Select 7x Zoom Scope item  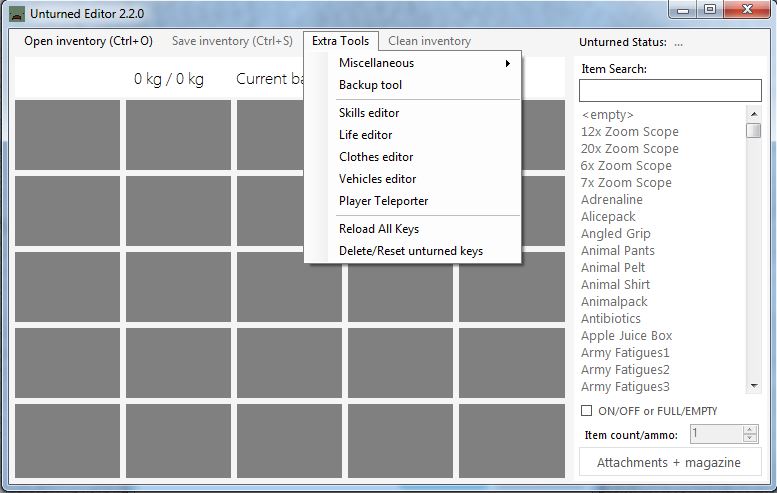pos(626,183)
